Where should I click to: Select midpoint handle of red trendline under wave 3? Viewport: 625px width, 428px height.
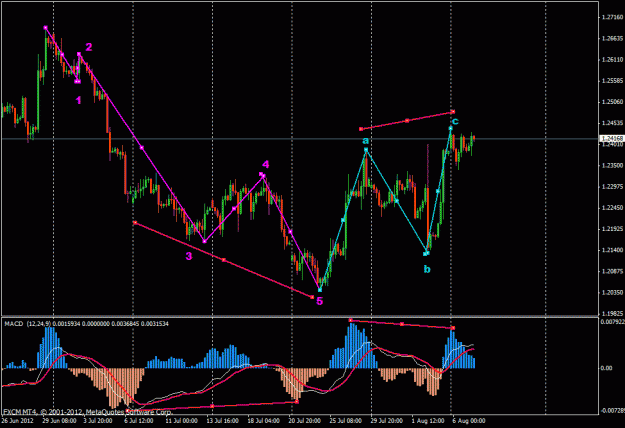pyautogui.click(x=224, y=260)
